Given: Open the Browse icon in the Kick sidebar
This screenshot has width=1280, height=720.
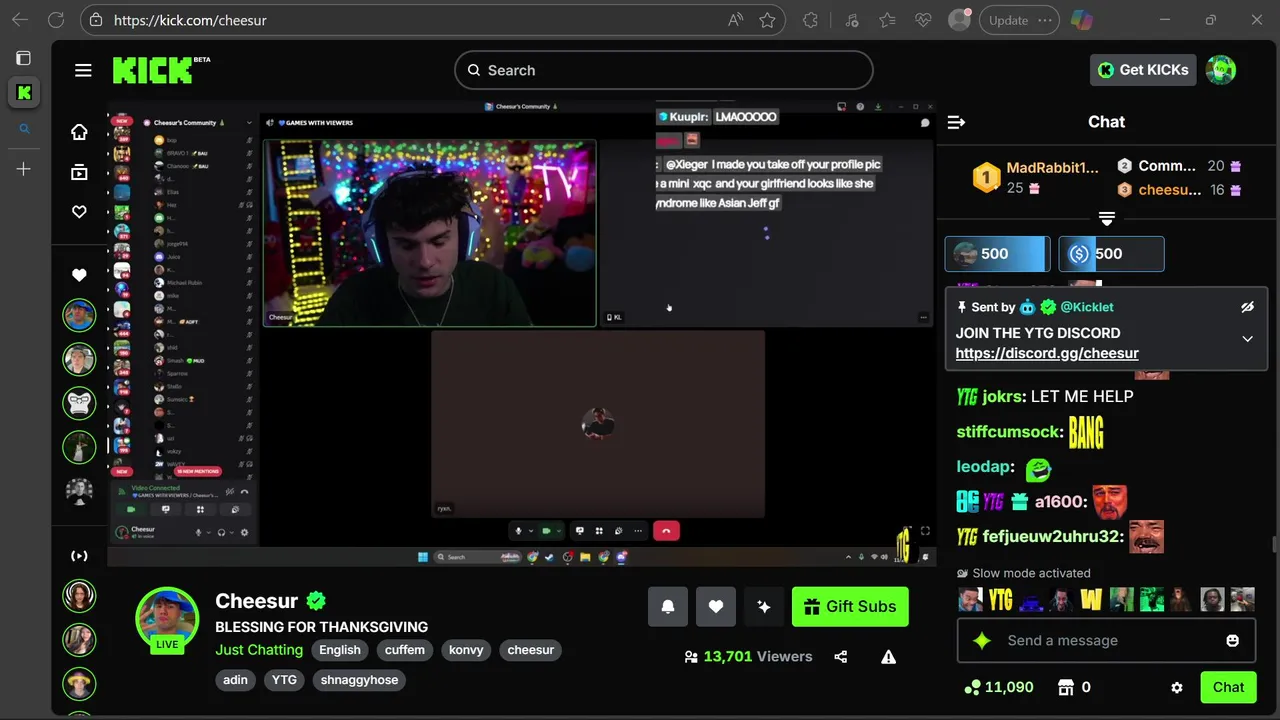Looking at the screenshot, I should tap(79, 172).
